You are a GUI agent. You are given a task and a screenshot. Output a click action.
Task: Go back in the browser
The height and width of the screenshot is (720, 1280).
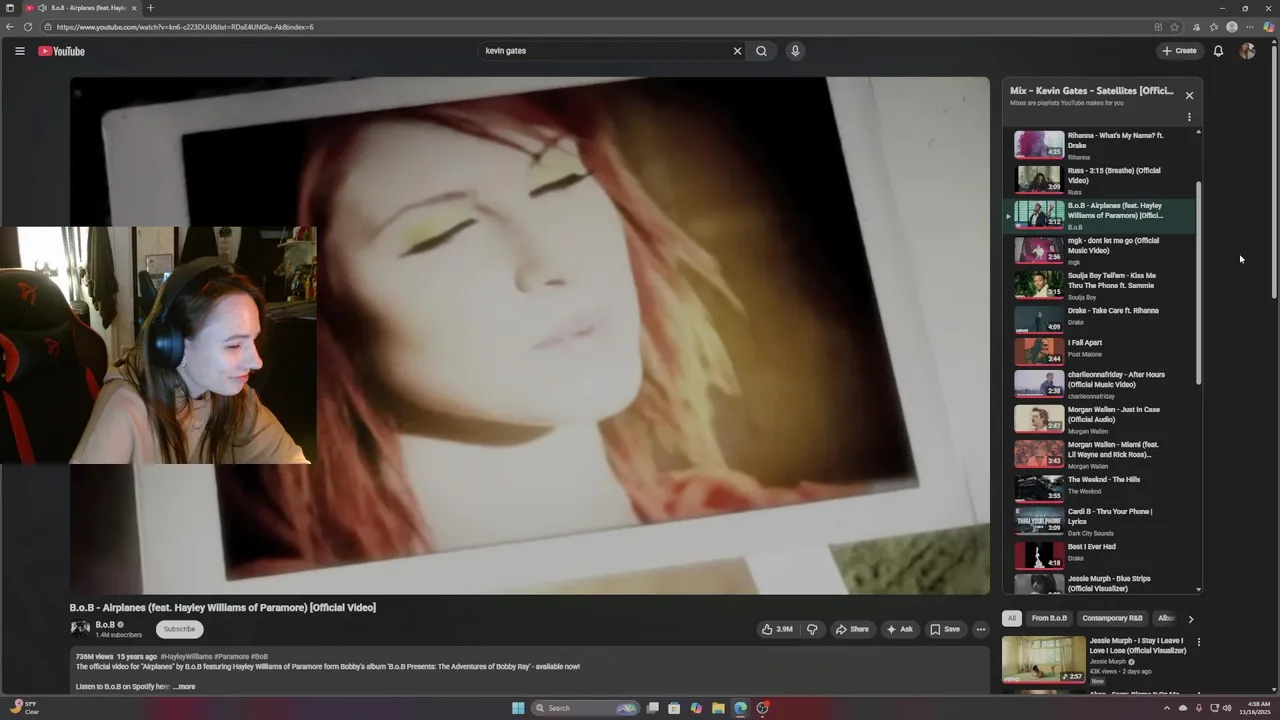tap(10, 27)
